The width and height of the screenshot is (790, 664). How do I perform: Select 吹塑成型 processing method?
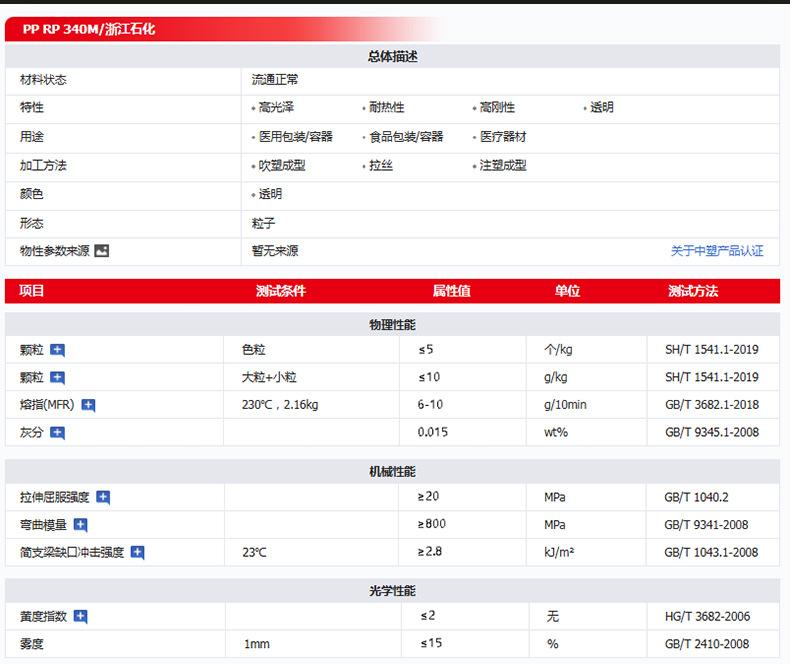[x=282, y=165]
